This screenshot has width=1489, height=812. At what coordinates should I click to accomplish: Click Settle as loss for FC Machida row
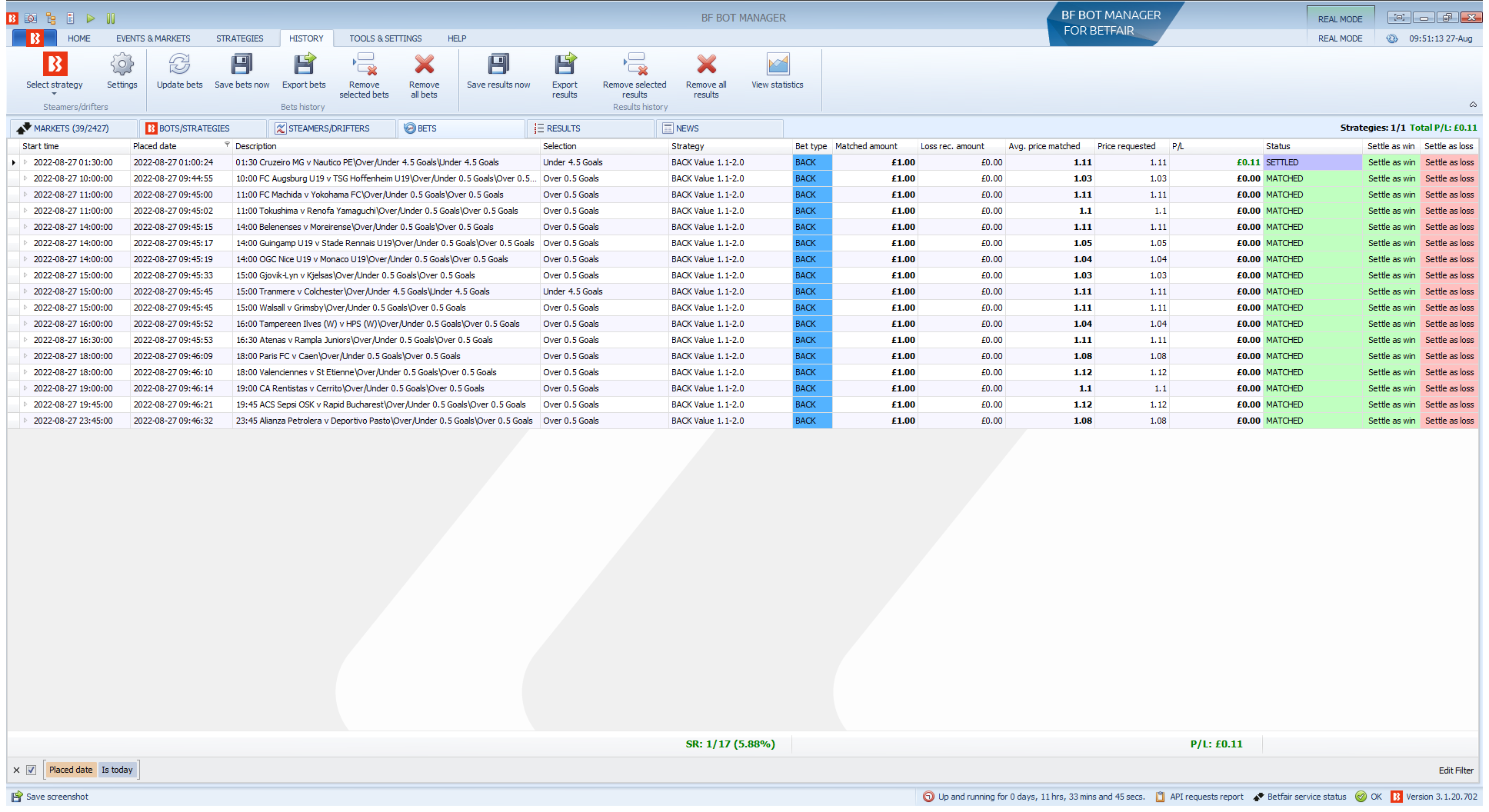1449,195
